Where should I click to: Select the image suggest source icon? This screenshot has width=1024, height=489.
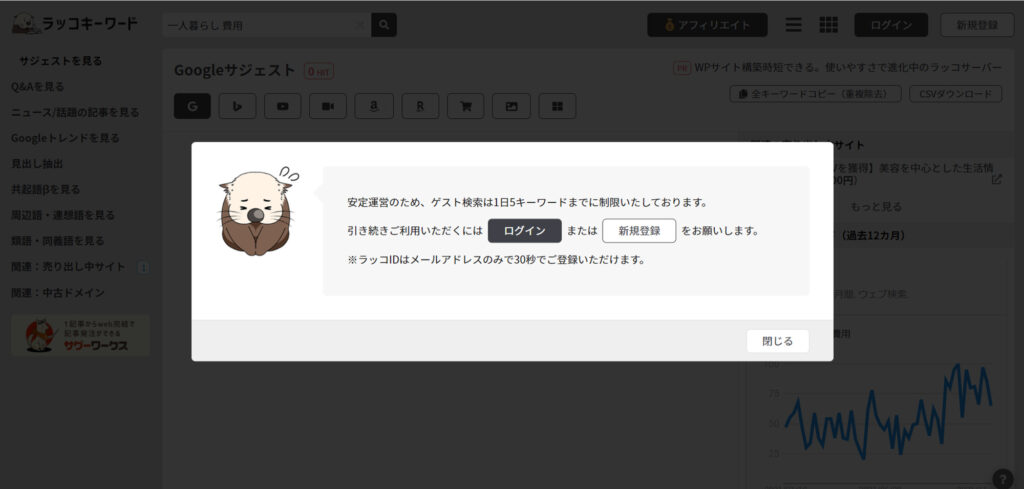point(511,106)
